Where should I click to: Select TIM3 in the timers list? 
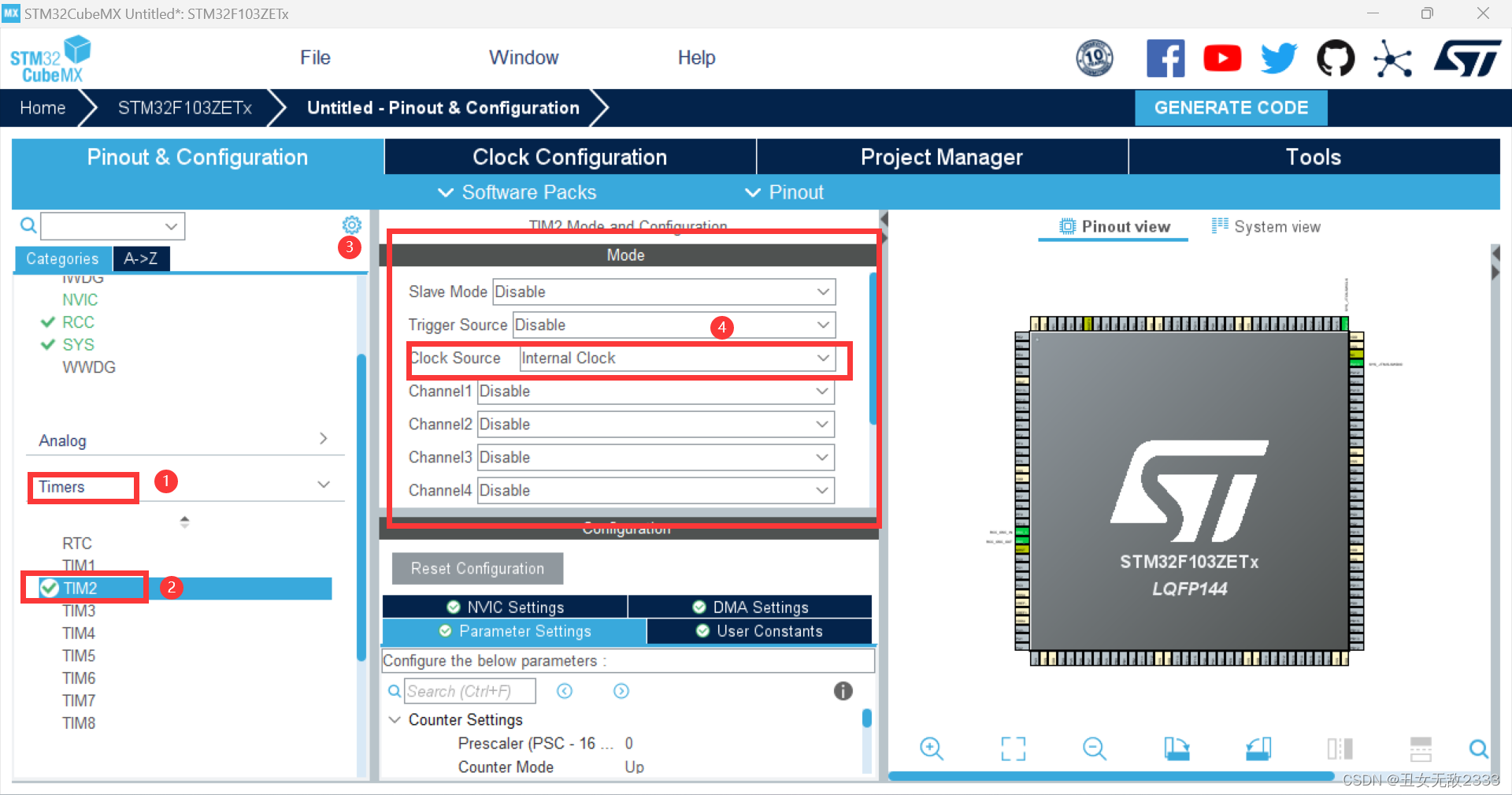click(x=79, y=611)
